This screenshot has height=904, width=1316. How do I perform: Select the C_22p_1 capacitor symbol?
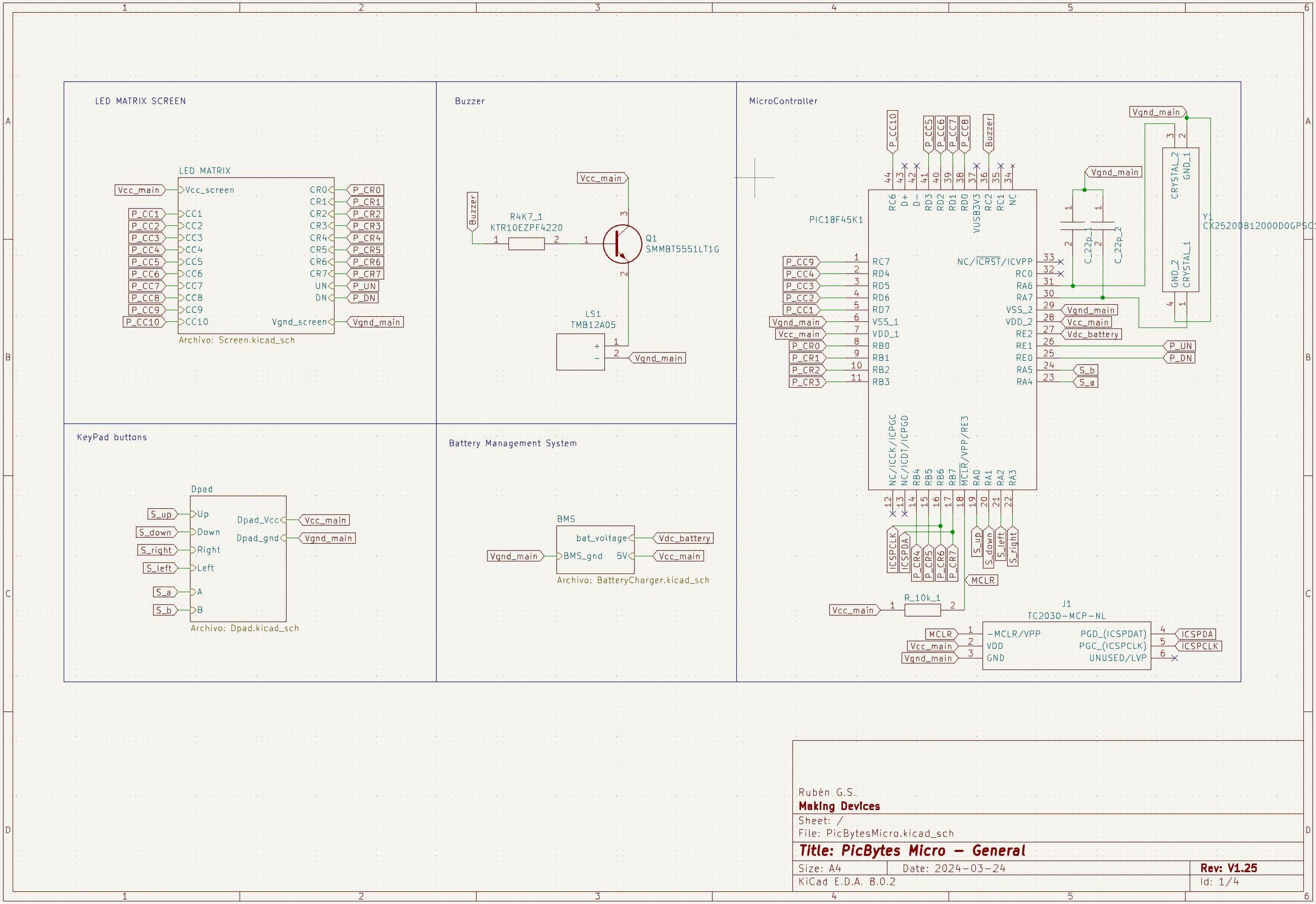1073,225
